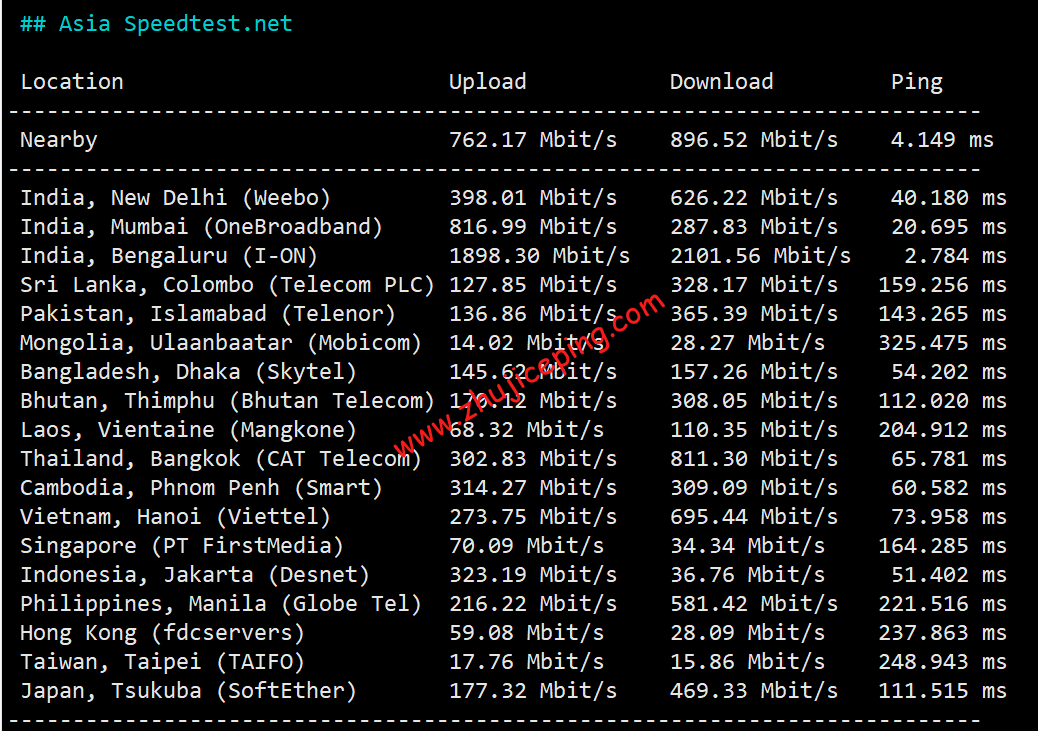Click Bangkok download '811.30 Mbit/s'

point(754,459)
